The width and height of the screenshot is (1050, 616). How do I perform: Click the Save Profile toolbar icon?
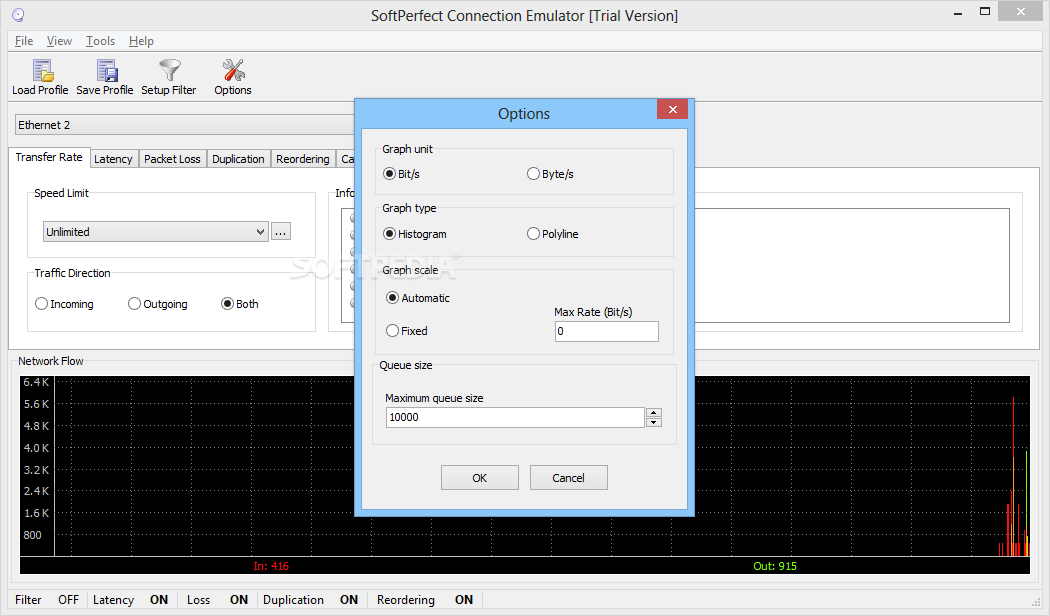click(x=105, y=77)
